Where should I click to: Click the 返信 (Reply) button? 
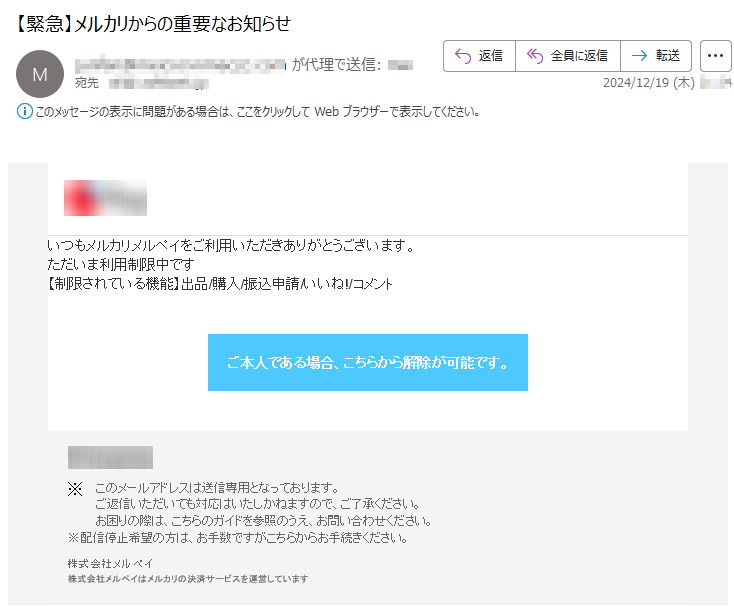coord(479,56)
